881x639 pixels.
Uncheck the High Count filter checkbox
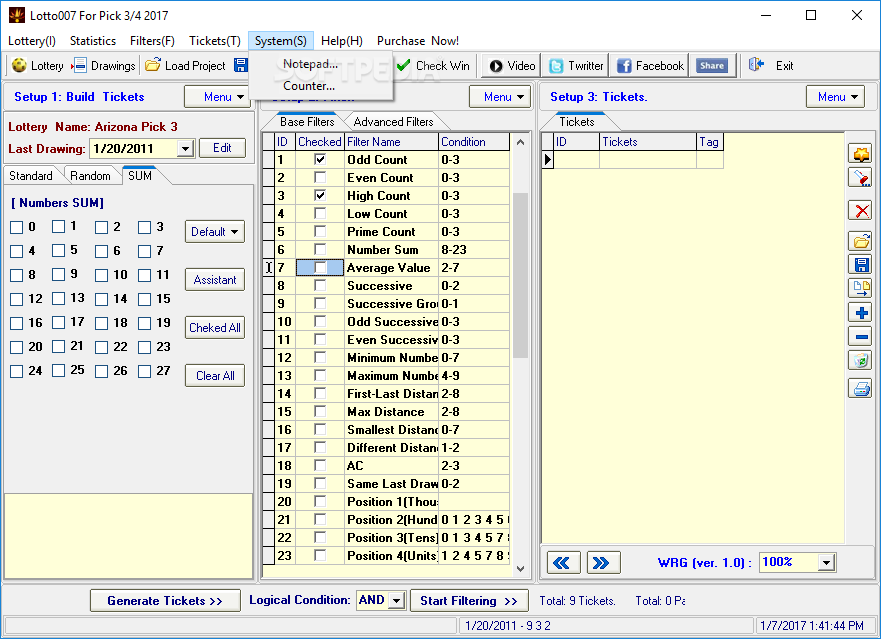pos(320,196)
